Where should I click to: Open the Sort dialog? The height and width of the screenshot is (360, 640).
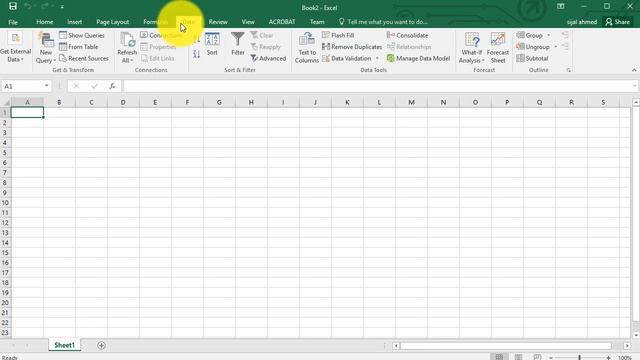[212, 44]
